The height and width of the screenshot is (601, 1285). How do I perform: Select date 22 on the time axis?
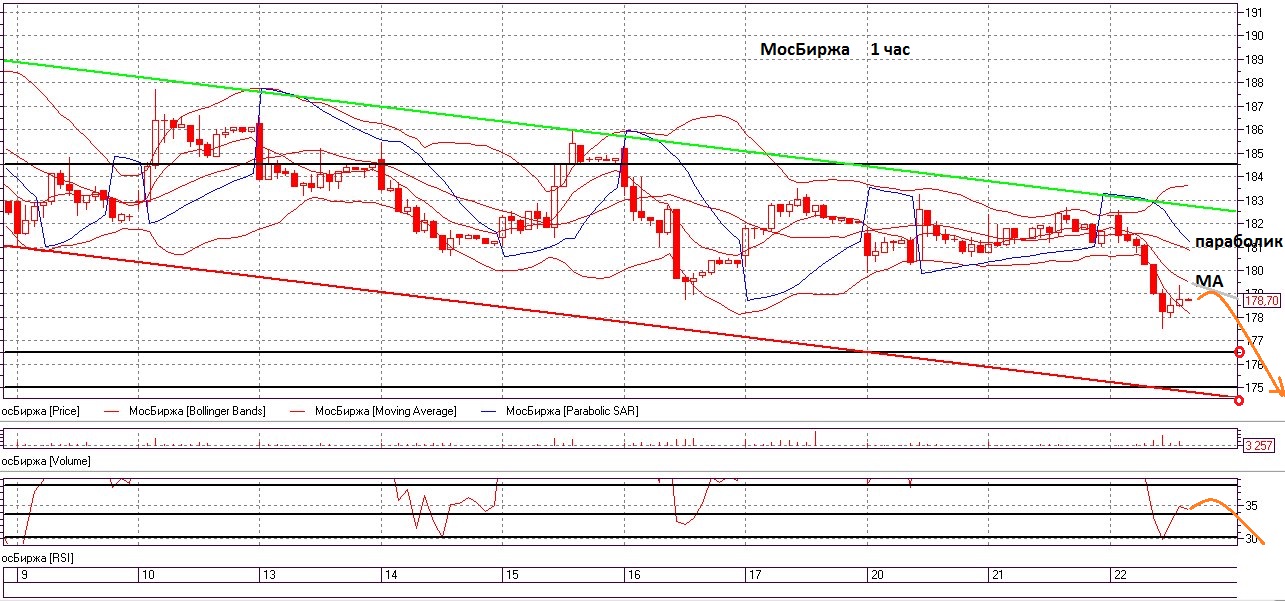tap(1120, 575)
